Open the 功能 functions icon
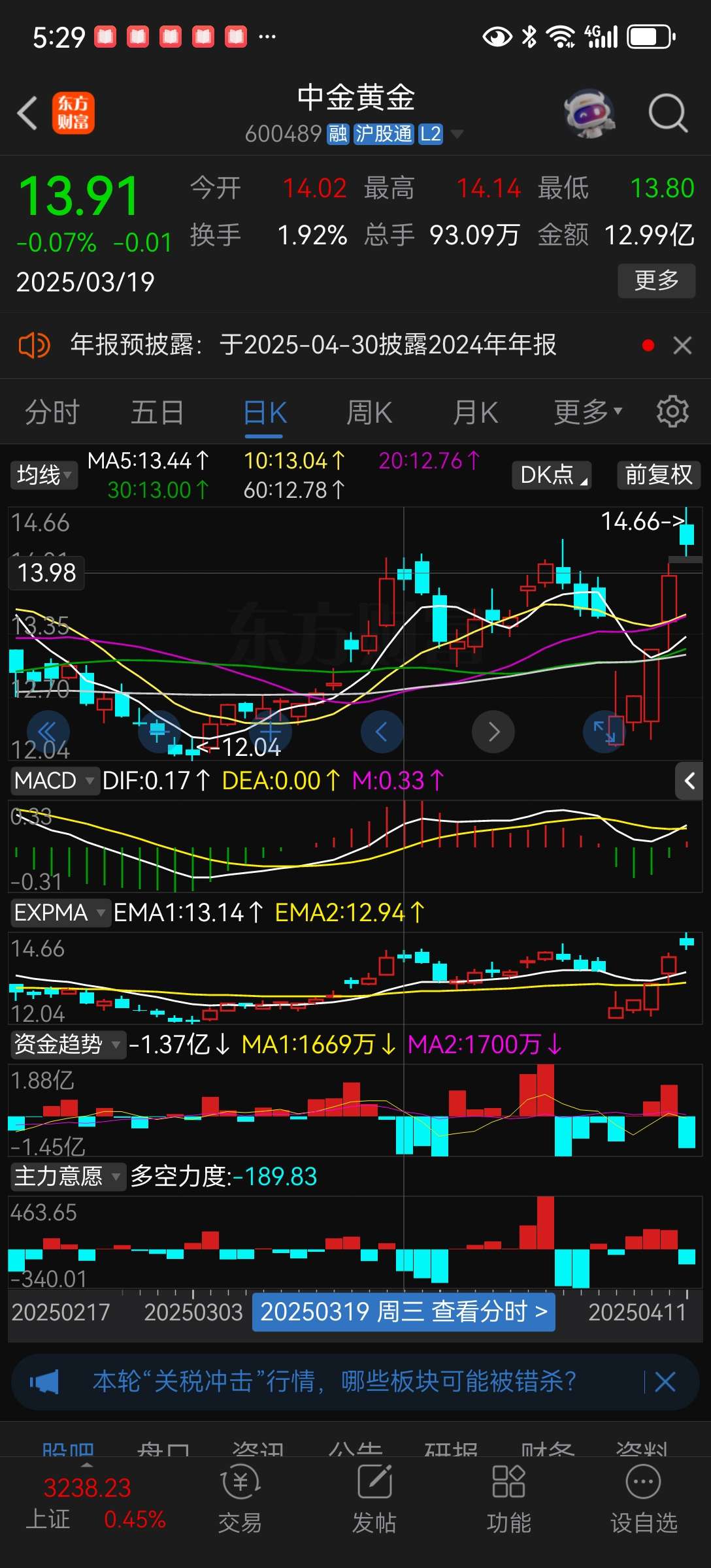 click(x=508, y=1500)
